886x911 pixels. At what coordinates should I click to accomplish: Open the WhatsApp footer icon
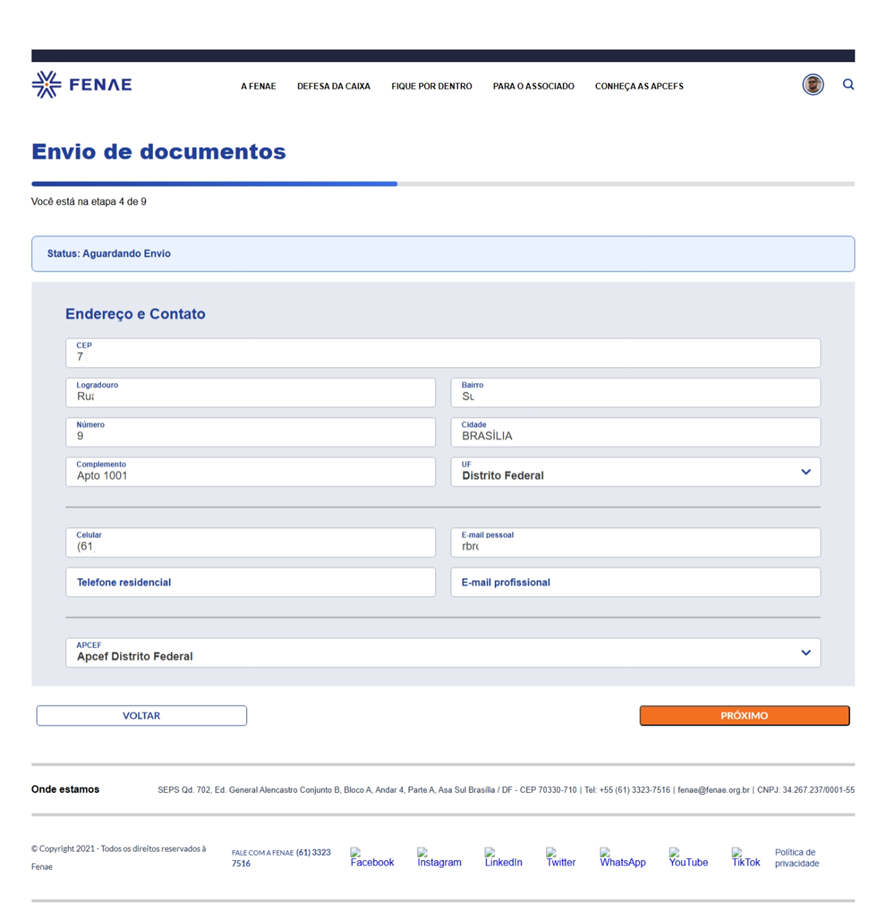(x=622, y=857)
